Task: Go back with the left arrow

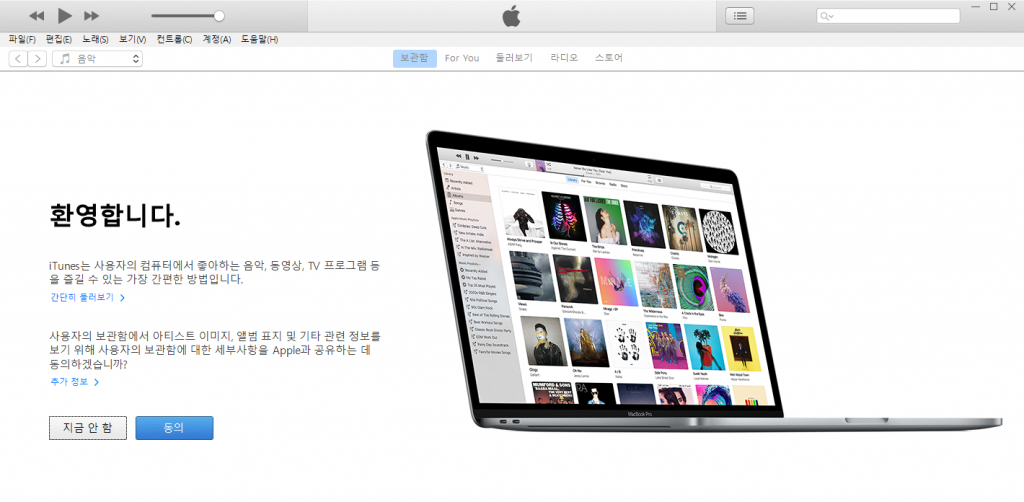Action: coord(18,59)
